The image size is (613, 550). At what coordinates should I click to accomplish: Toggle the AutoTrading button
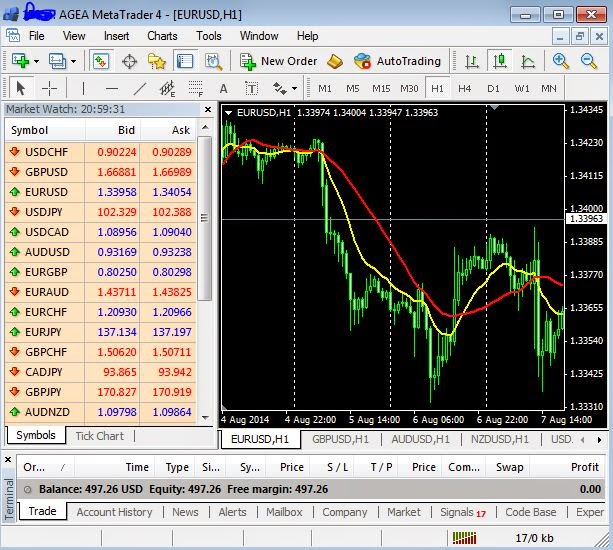pos(397,61)
